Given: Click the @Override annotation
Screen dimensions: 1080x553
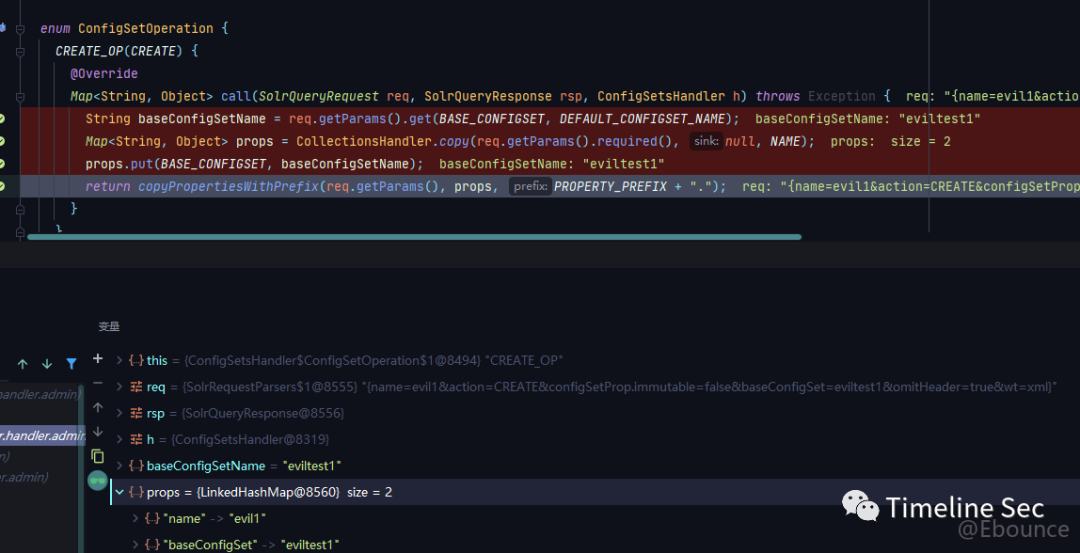Looking at the screenshot, I should 104,74.
